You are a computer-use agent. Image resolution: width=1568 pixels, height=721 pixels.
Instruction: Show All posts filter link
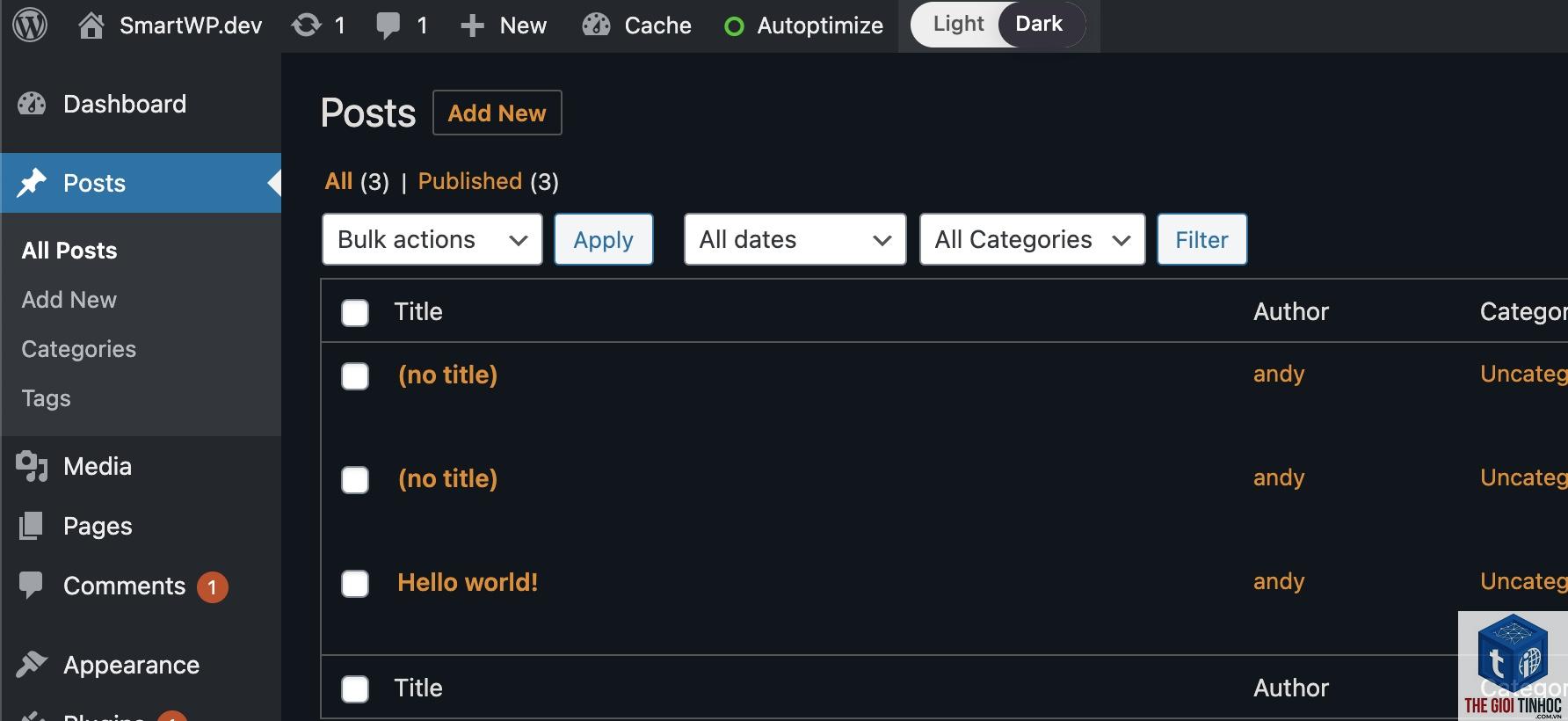coord(338,181)
